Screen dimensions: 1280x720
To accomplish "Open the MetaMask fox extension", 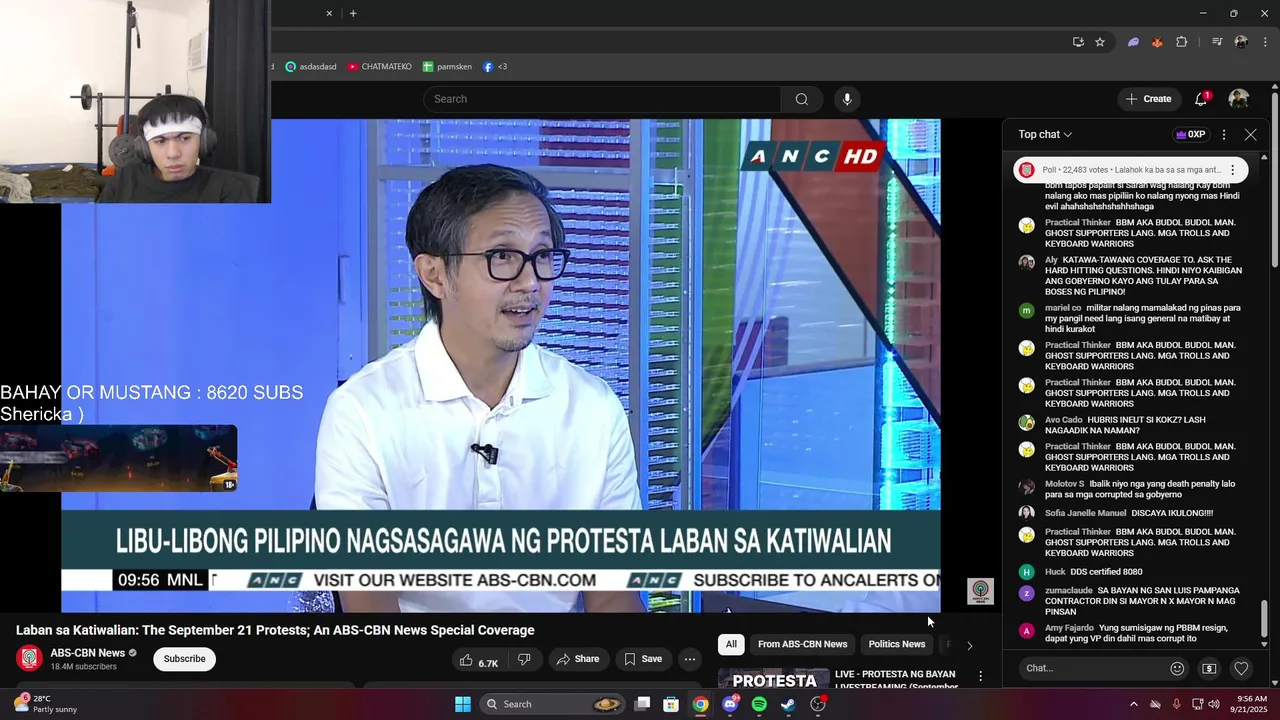I will coord(1157,42).
